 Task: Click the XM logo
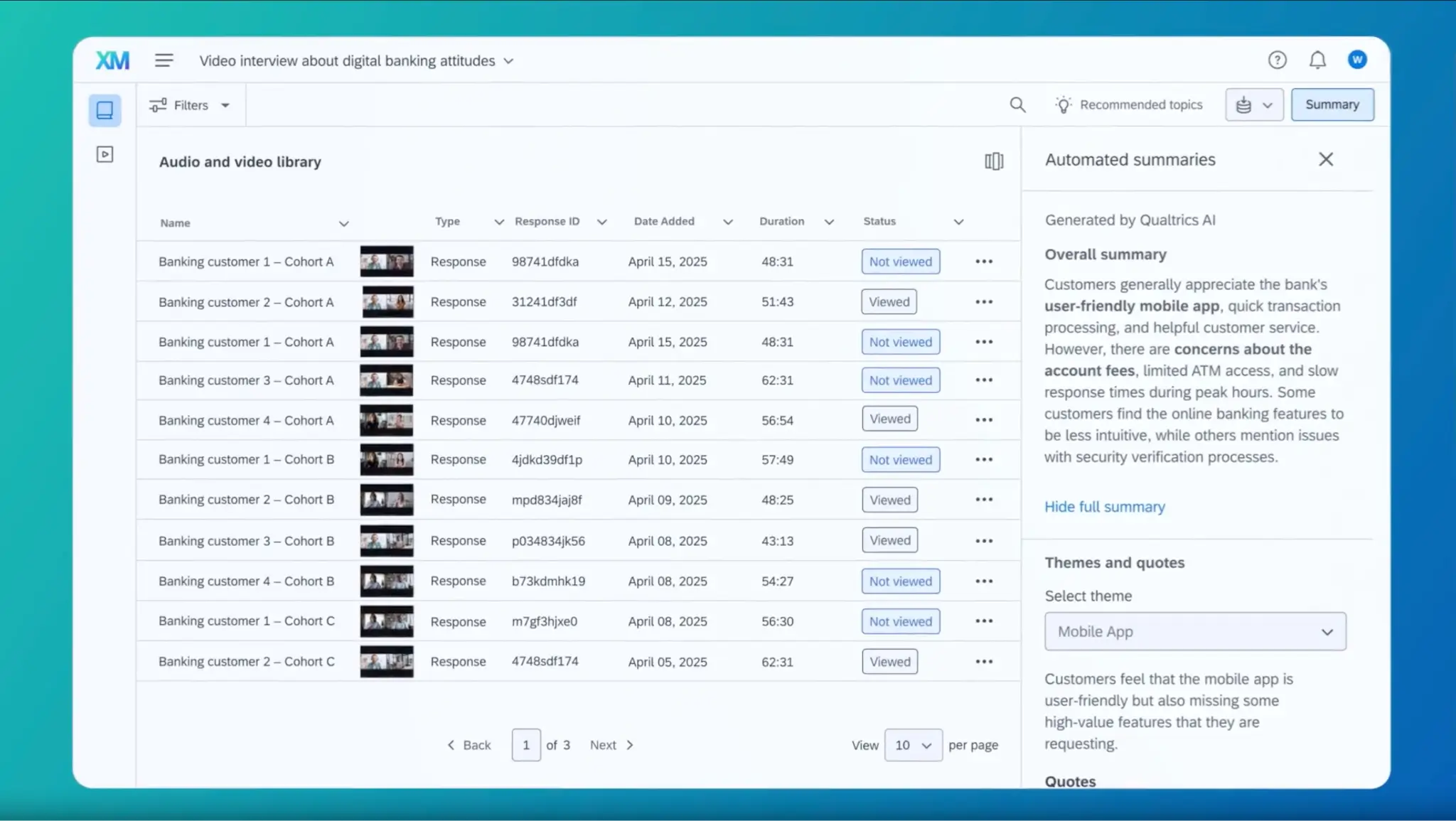[x=112, y=60]
